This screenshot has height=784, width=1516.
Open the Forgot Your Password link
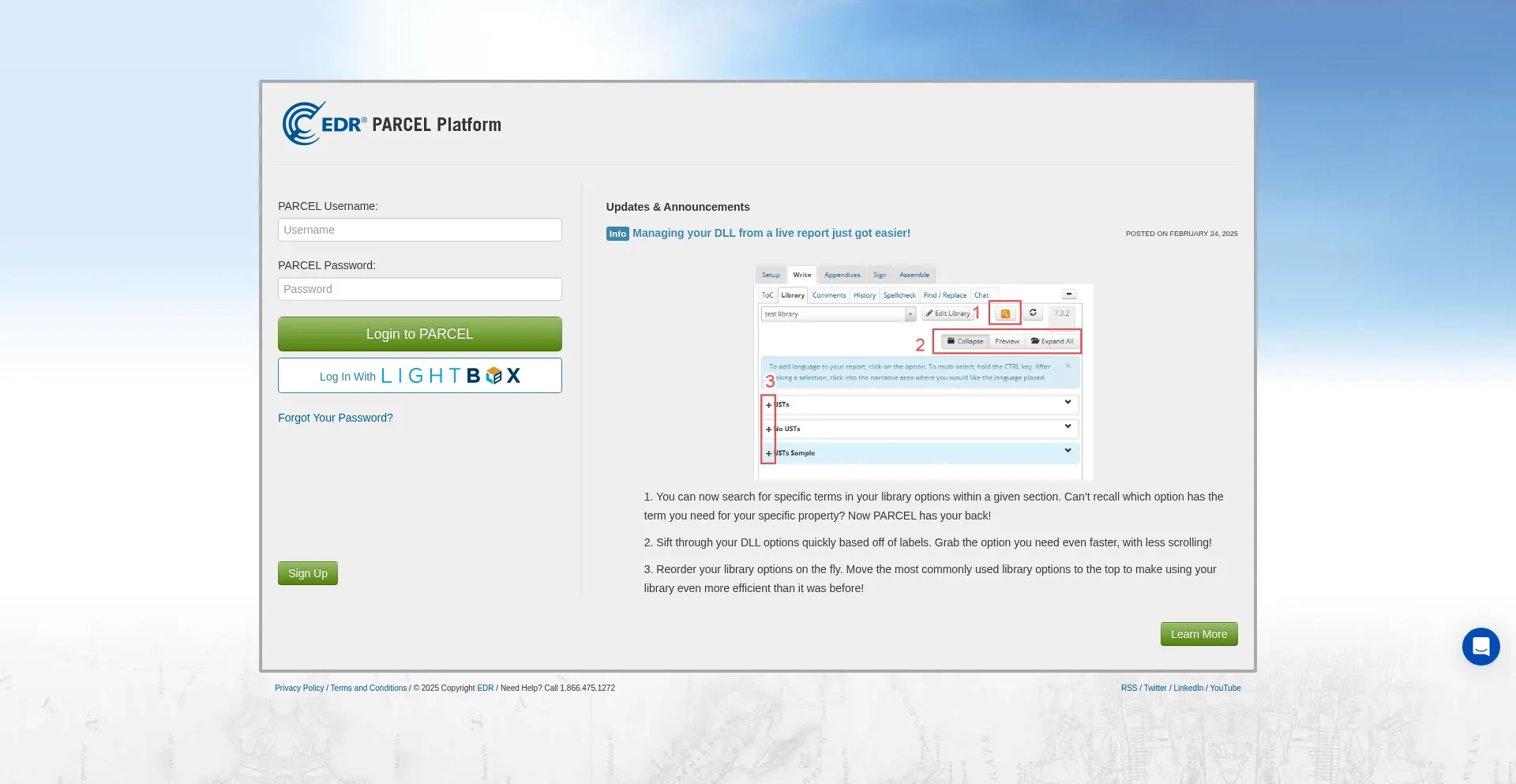335,418
